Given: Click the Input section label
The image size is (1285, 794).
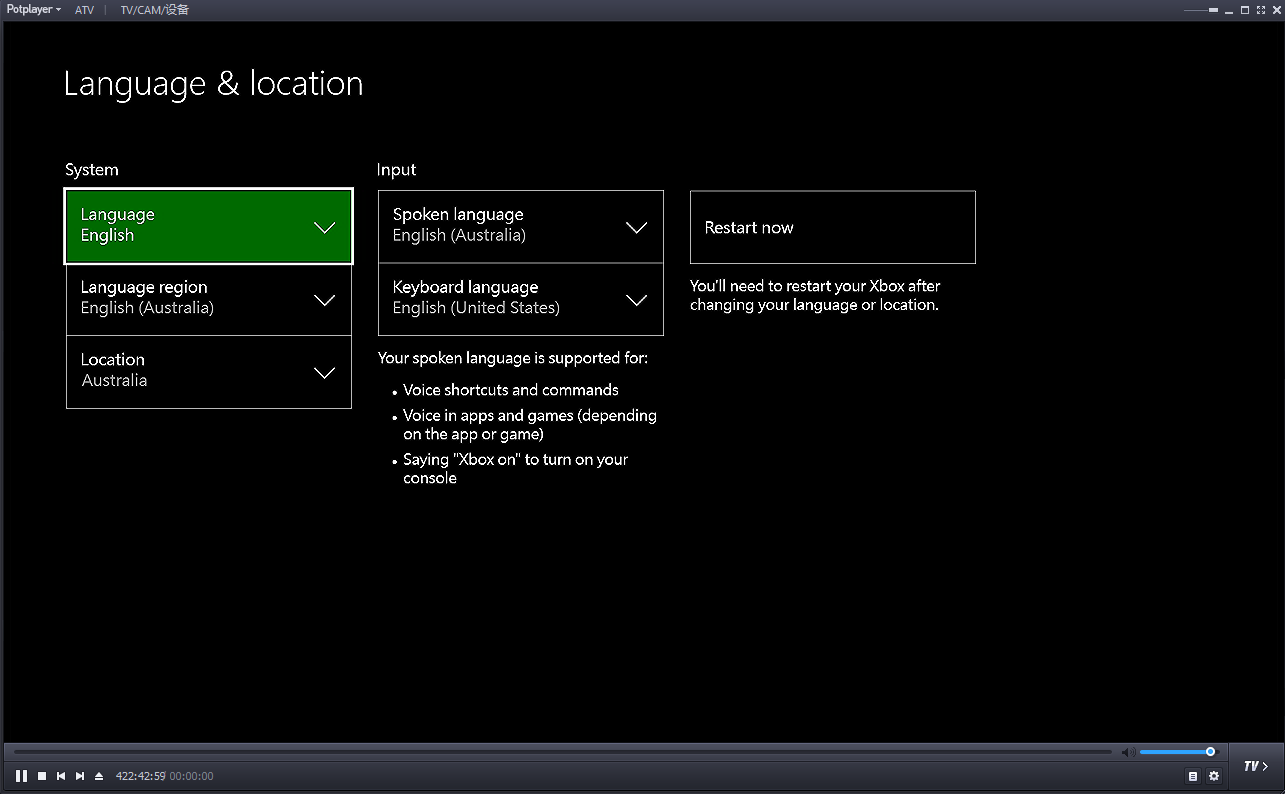Looking at the screenshot, I should (x=396, y=170).
